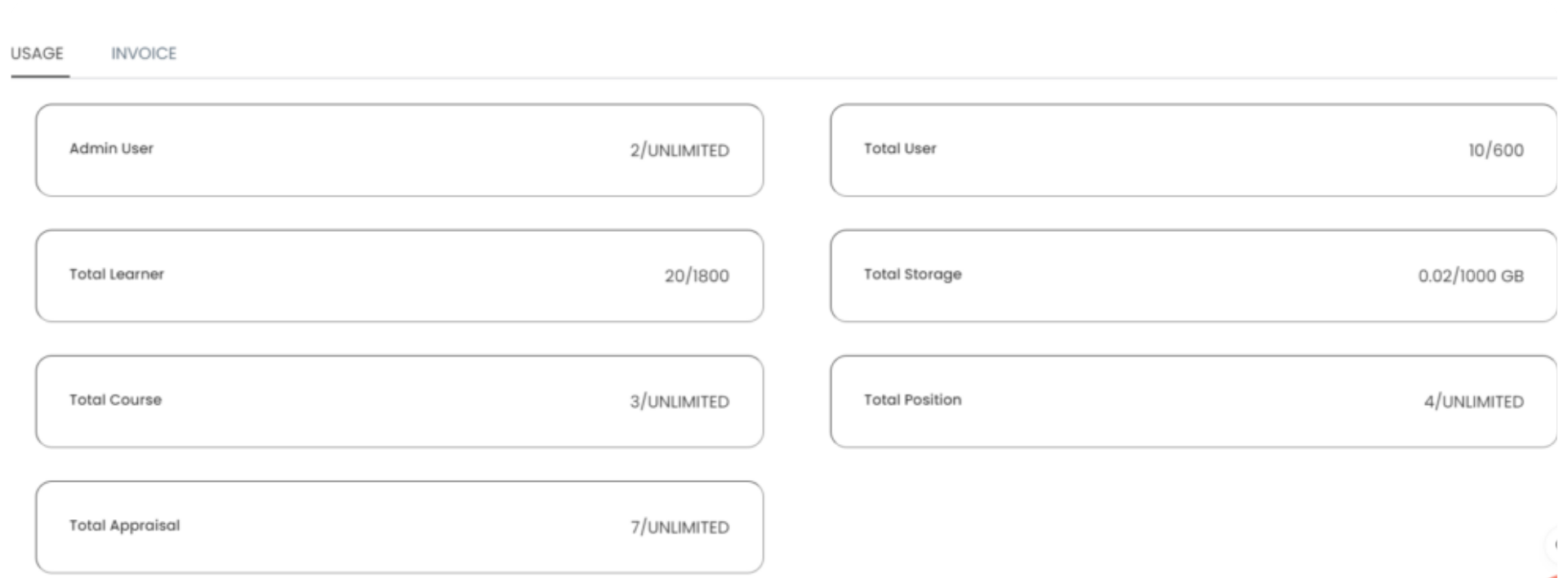Click the middle of Total Storage card

tap(1193, 276)
